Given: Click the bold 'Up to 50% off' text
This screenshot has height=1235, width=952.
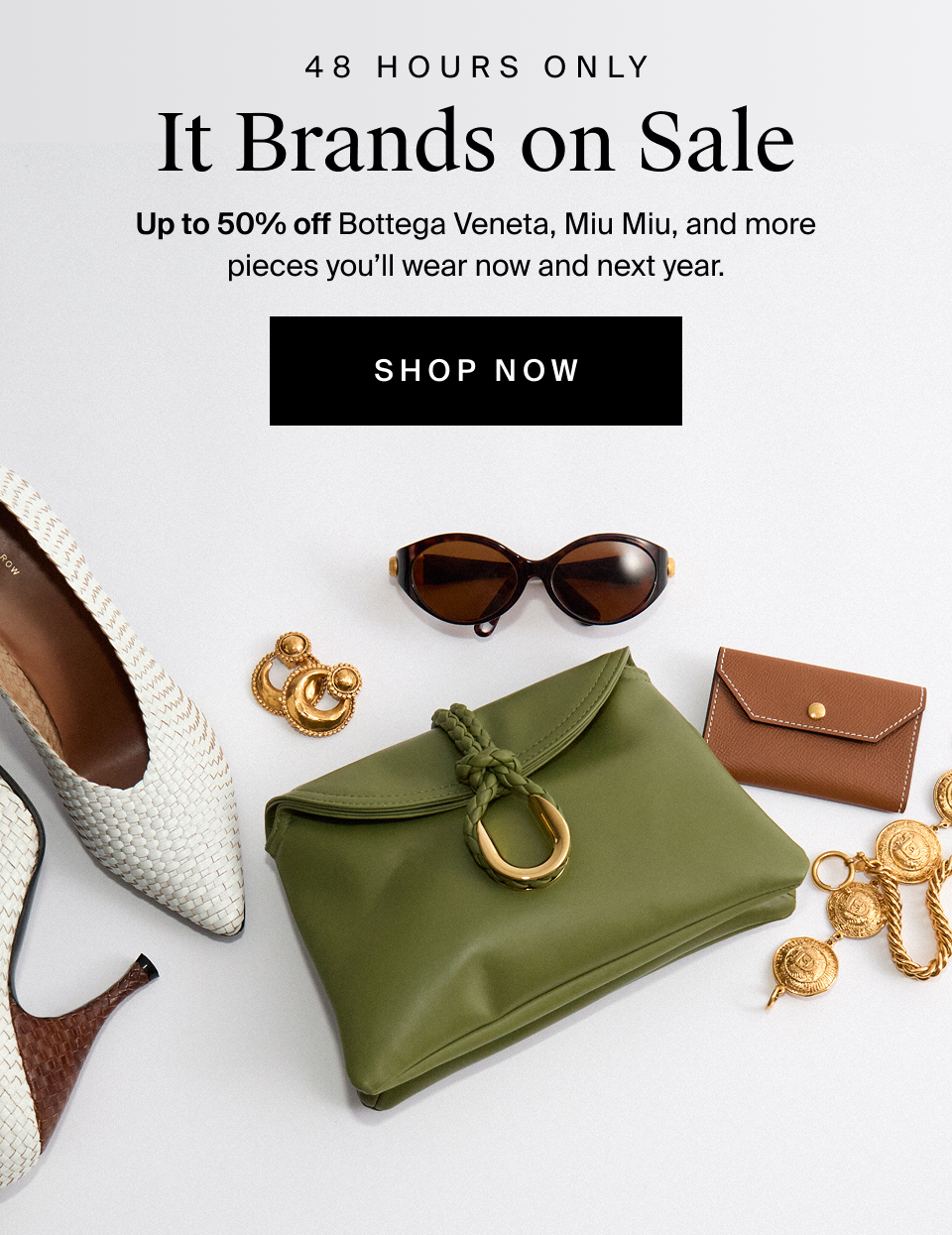Looking at the screenshot, I should point(233,224).
